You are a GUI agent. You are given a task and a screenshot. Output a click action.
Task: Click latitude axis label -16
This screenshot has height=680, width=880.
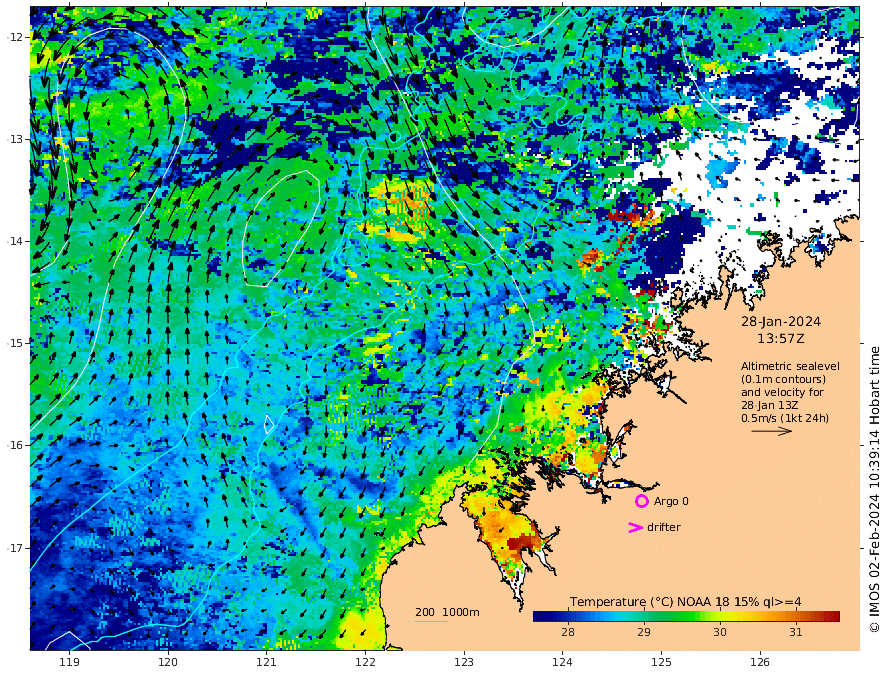(x=15, y=445)
